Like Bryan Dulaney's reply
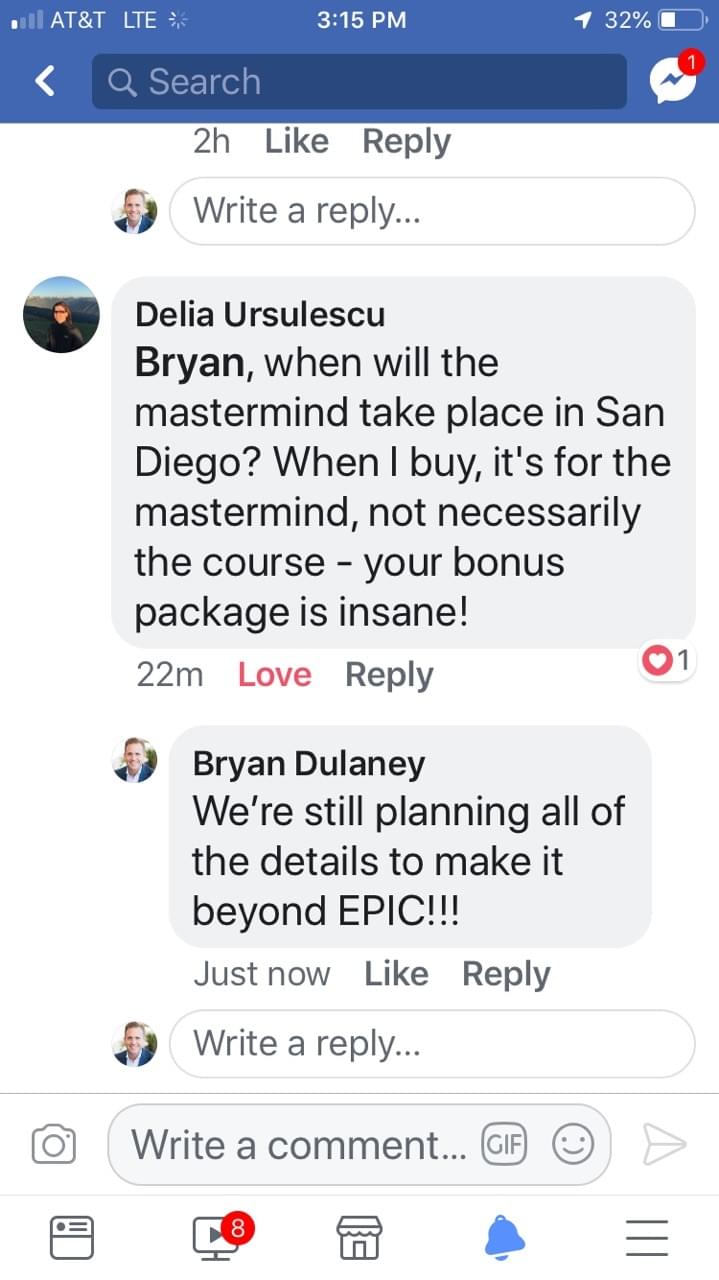The width and height of the screenshot is (719, 1280). coord(396,974)
